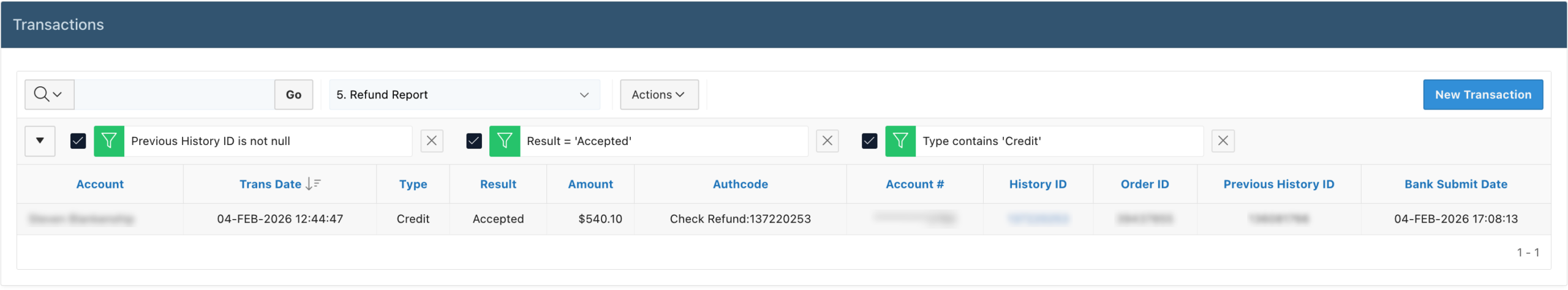
Task: Open the saved reports dropdown '5. Refund Report'
Action: 464,95
